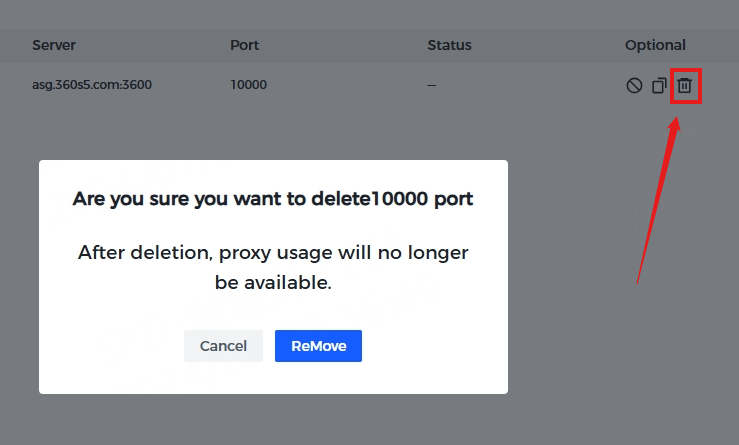Click the Status column header
This screenshot has width=739, height=445.
coord(449,45)
